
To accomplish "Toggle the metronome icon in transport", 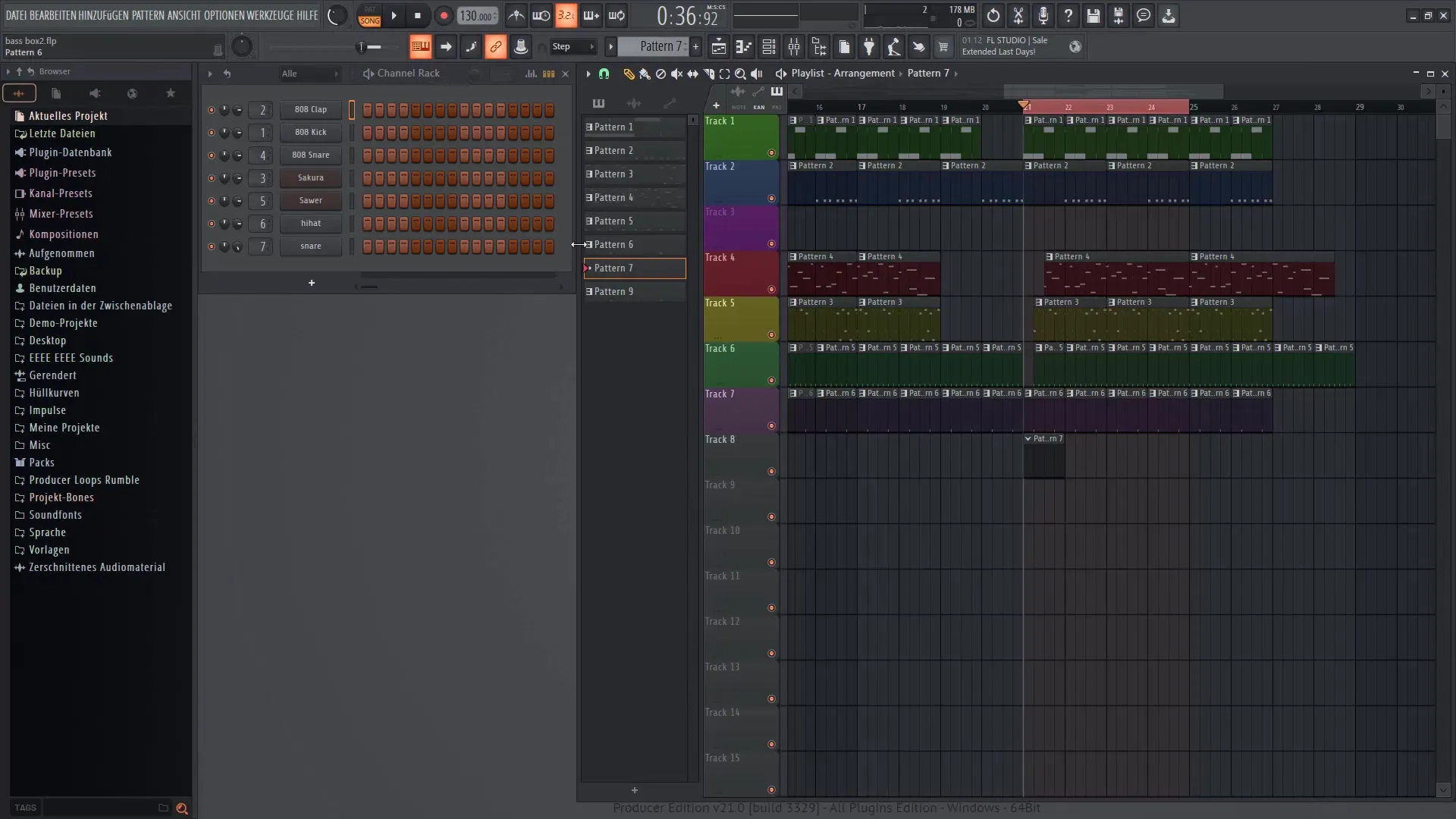I will pos(516,15).
